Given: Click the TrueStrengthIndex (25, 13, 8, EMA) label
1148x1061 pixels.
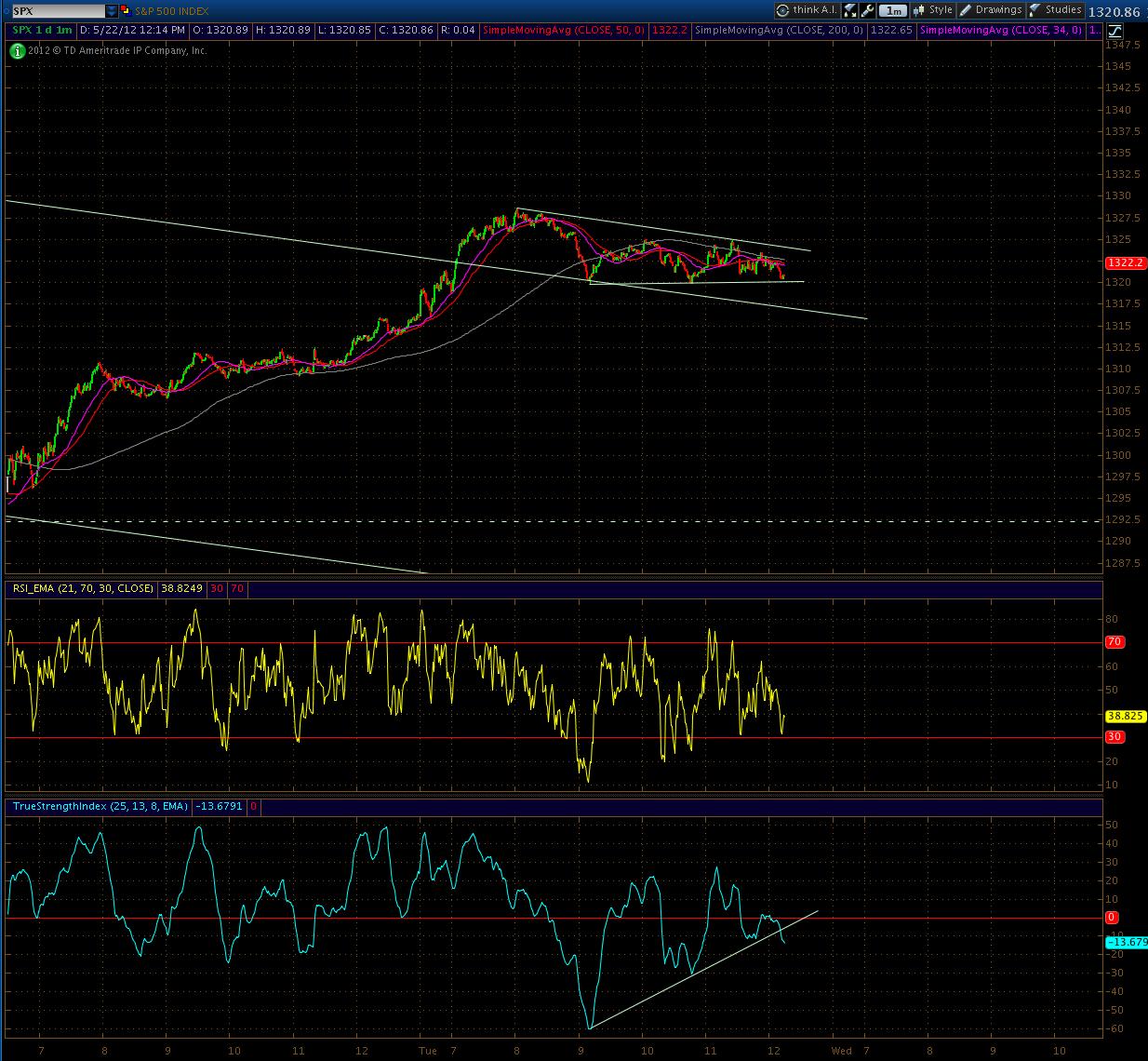Looking at the screenshot, I should click(x=100, y=806).
